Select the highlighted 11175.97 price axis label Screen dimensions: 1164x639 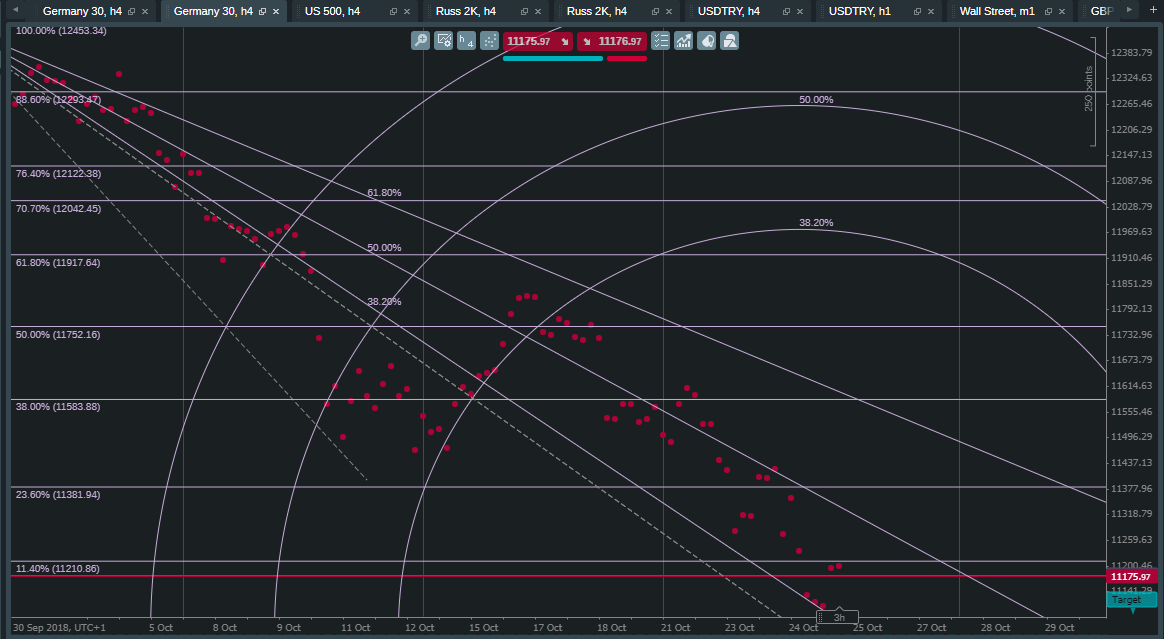[x=1130, y=578]
